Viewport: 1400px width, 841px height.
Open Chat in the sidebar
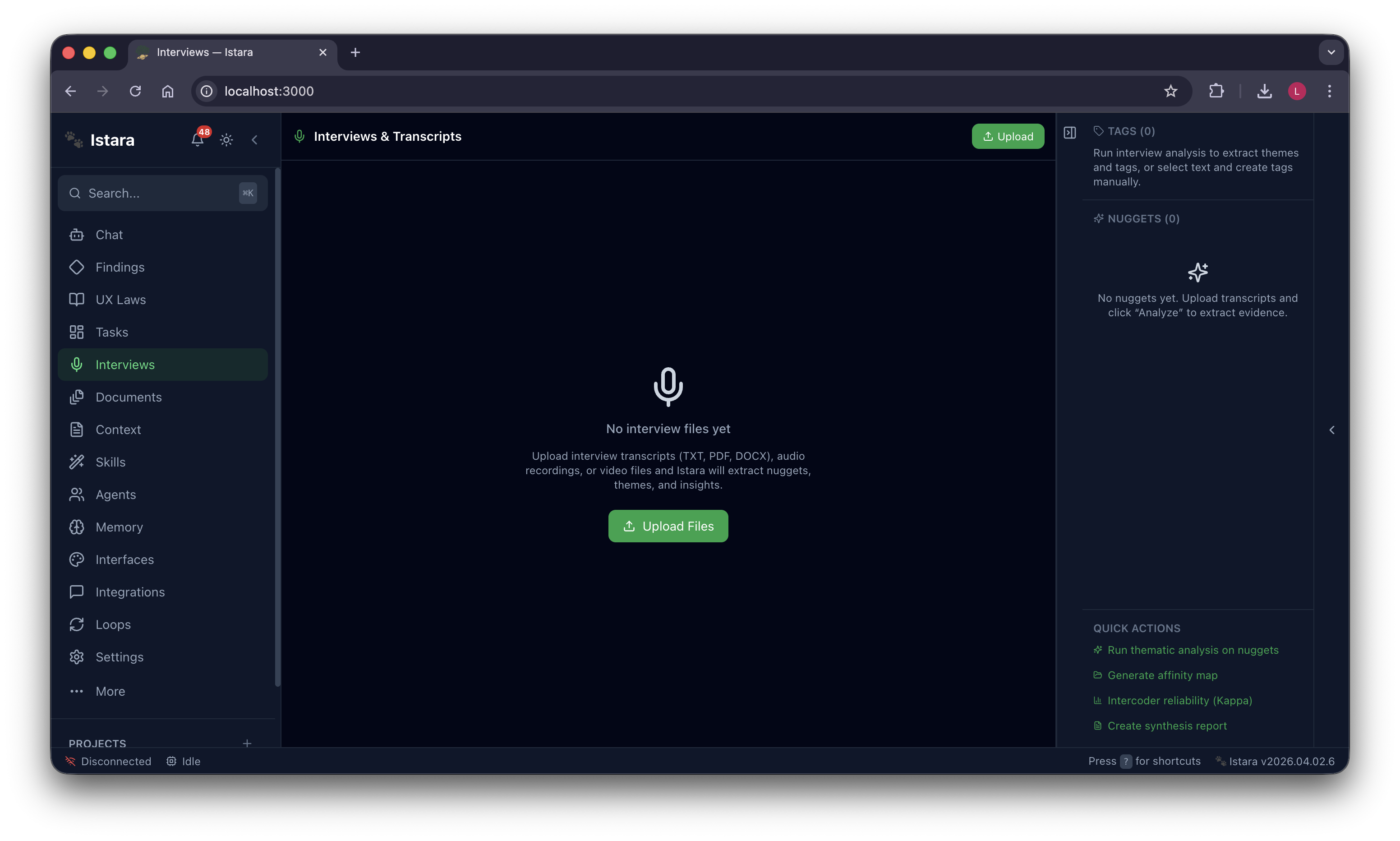(x=109, y=235)
